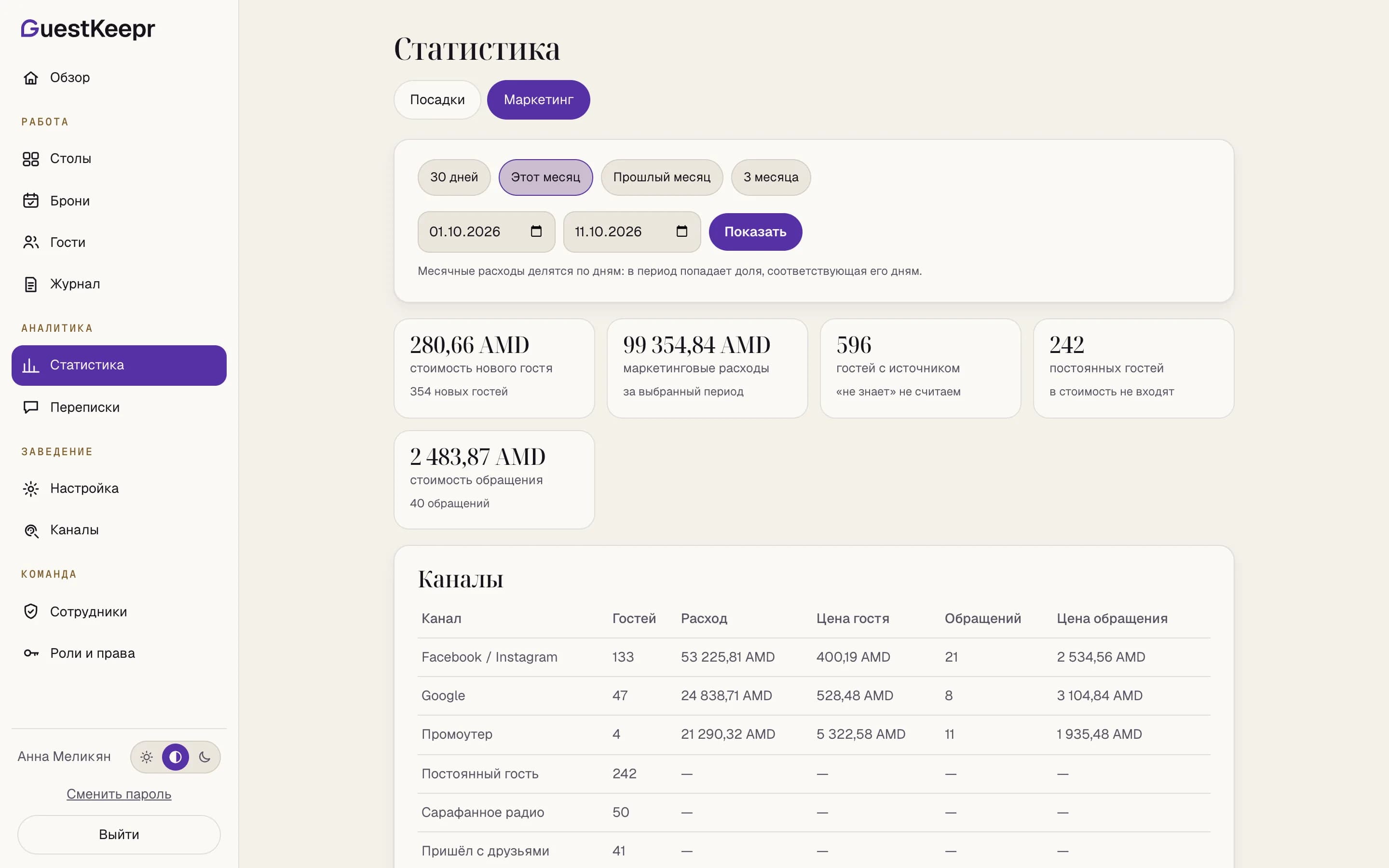Click the стоимость нового гостя card
The image size is (1389, 868).
pos(494,368)
